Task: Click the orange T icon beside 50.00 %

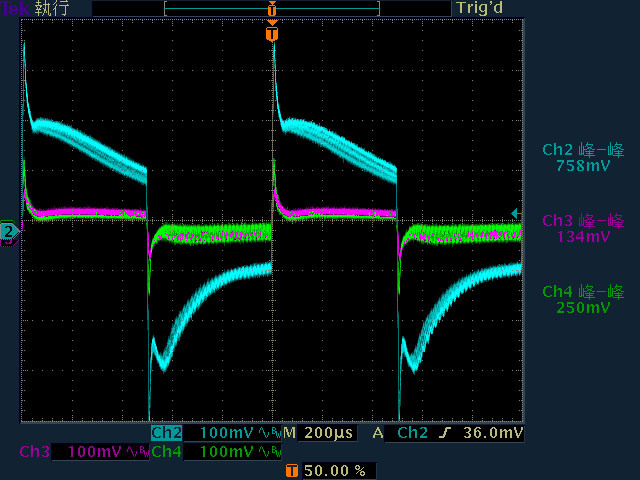Action: coord(291,471)
